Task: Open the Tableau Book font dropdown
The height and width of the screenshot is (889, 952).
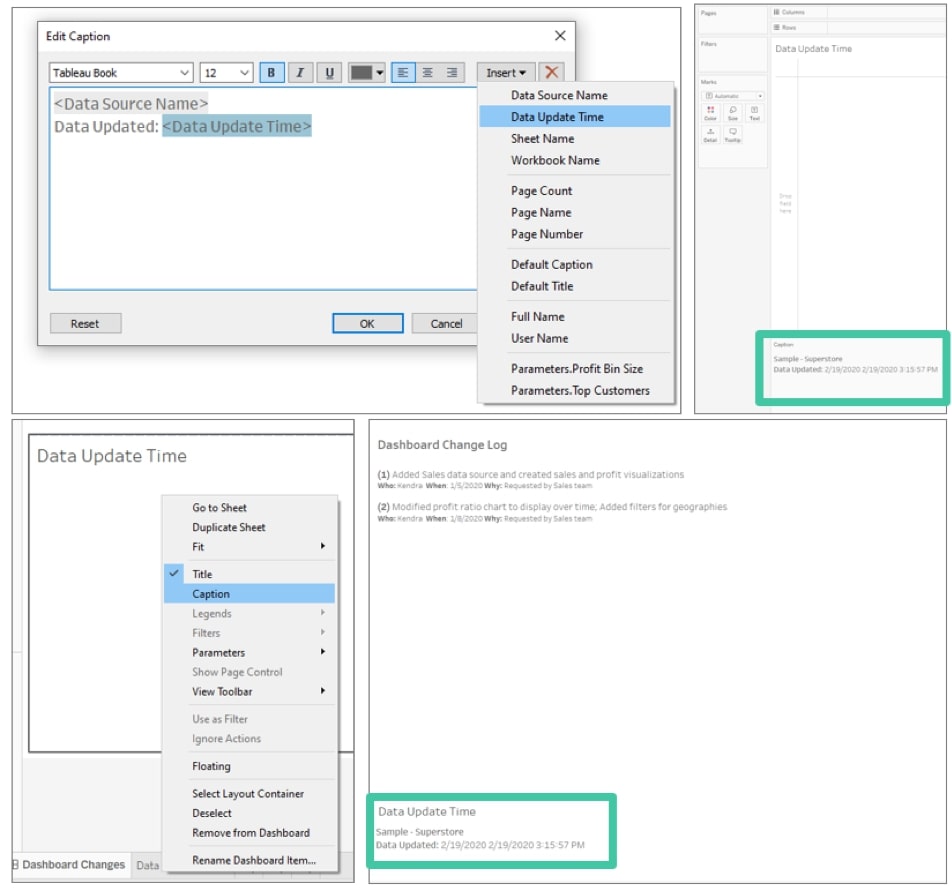Action: pos(121,73)
